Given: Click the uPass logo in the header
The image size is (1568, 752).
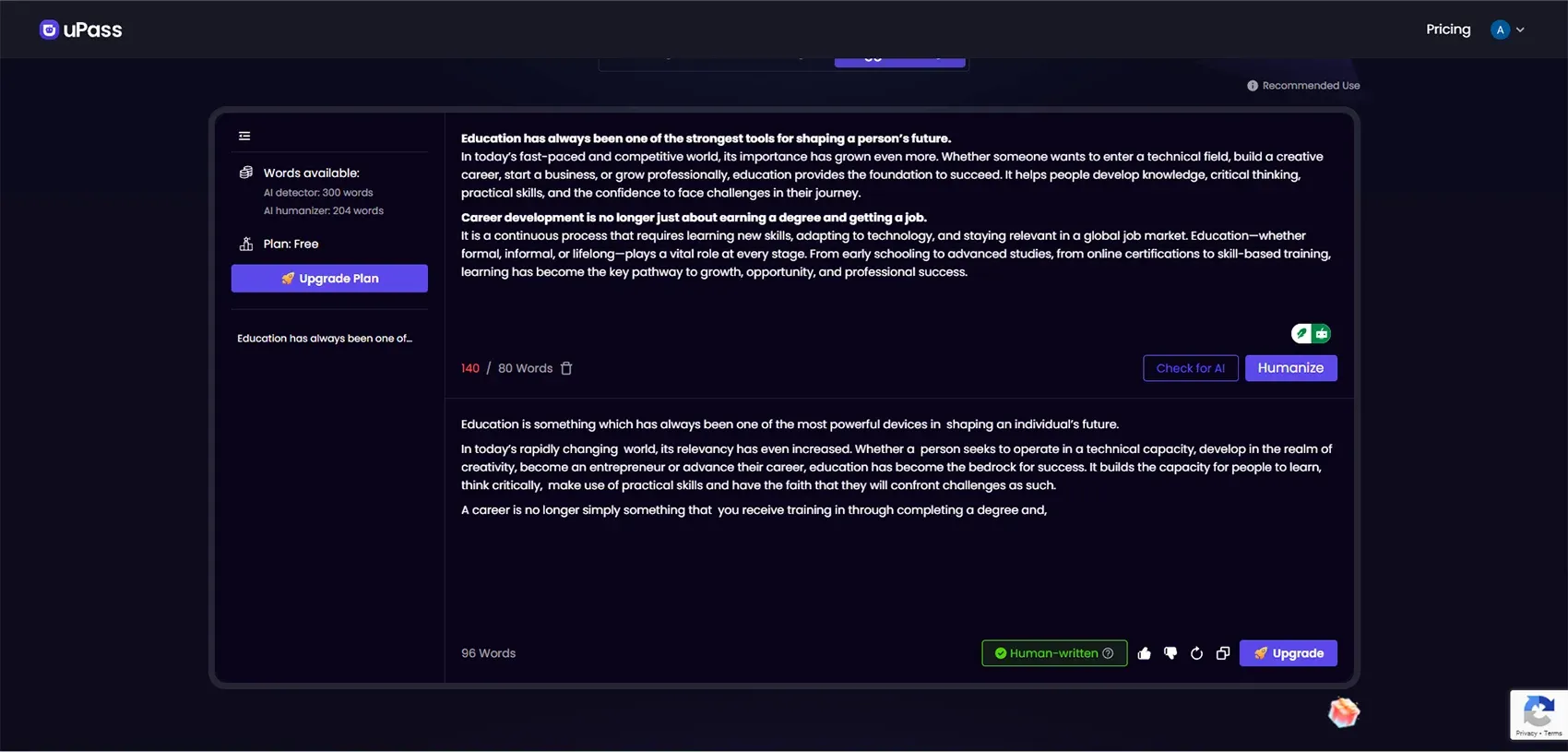Looking at the screenshot, I should (x=81, y=30).
